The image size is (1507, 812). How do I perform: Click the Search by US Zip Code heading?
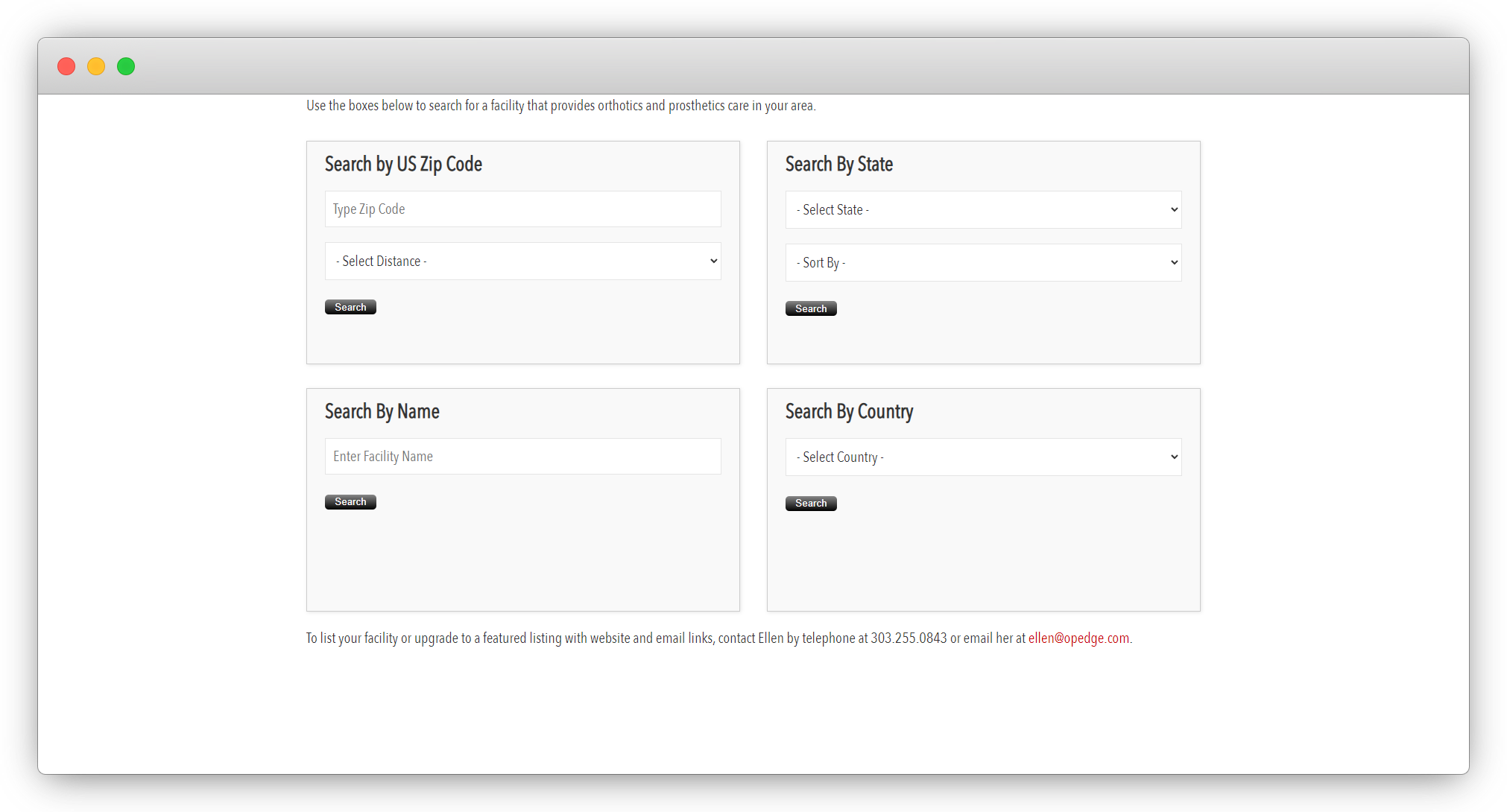[x=403, y=164]
